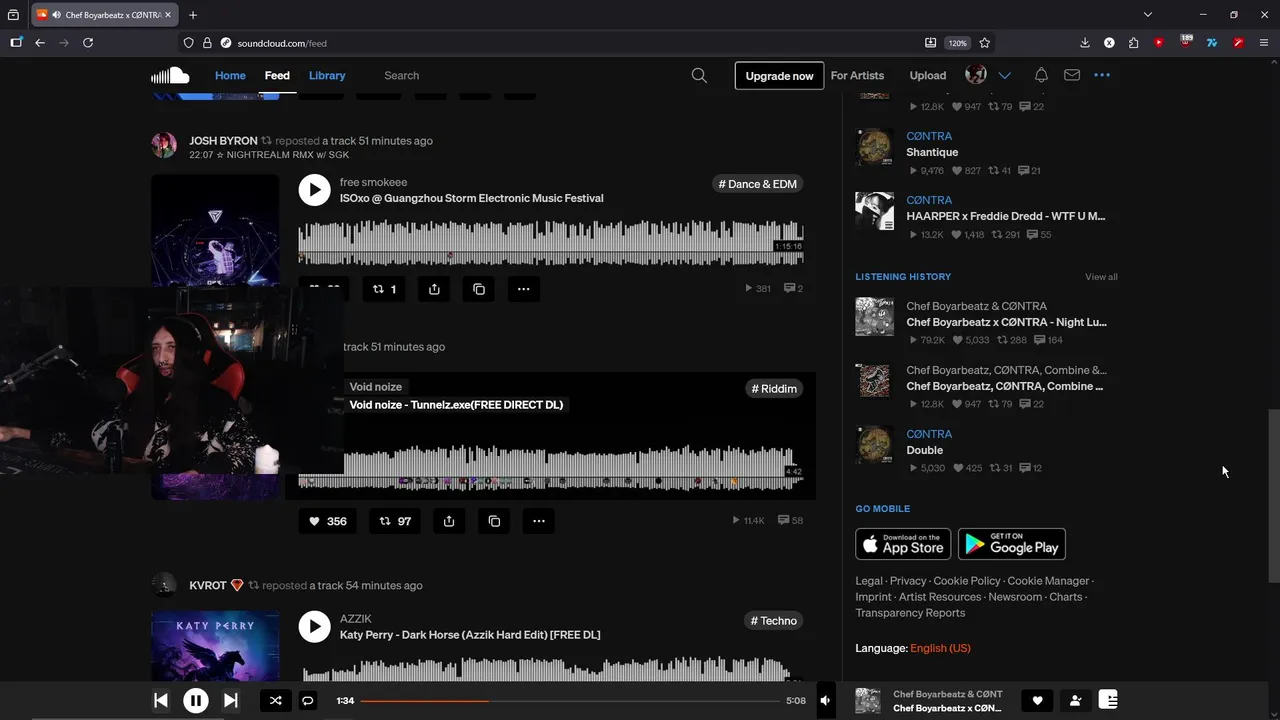Select the Riddim tag
The image size is (1280, 720).
pos(774,388)
